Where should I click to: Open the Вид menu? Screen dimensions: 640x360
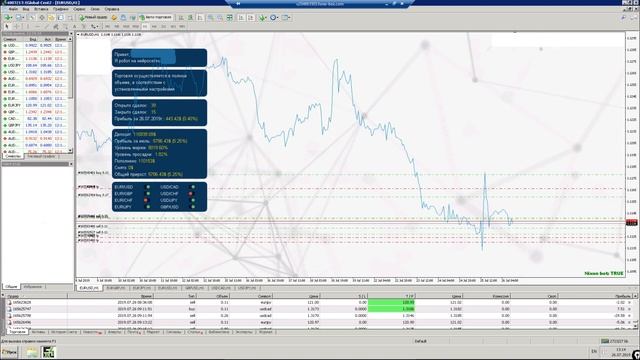point(26,9)
